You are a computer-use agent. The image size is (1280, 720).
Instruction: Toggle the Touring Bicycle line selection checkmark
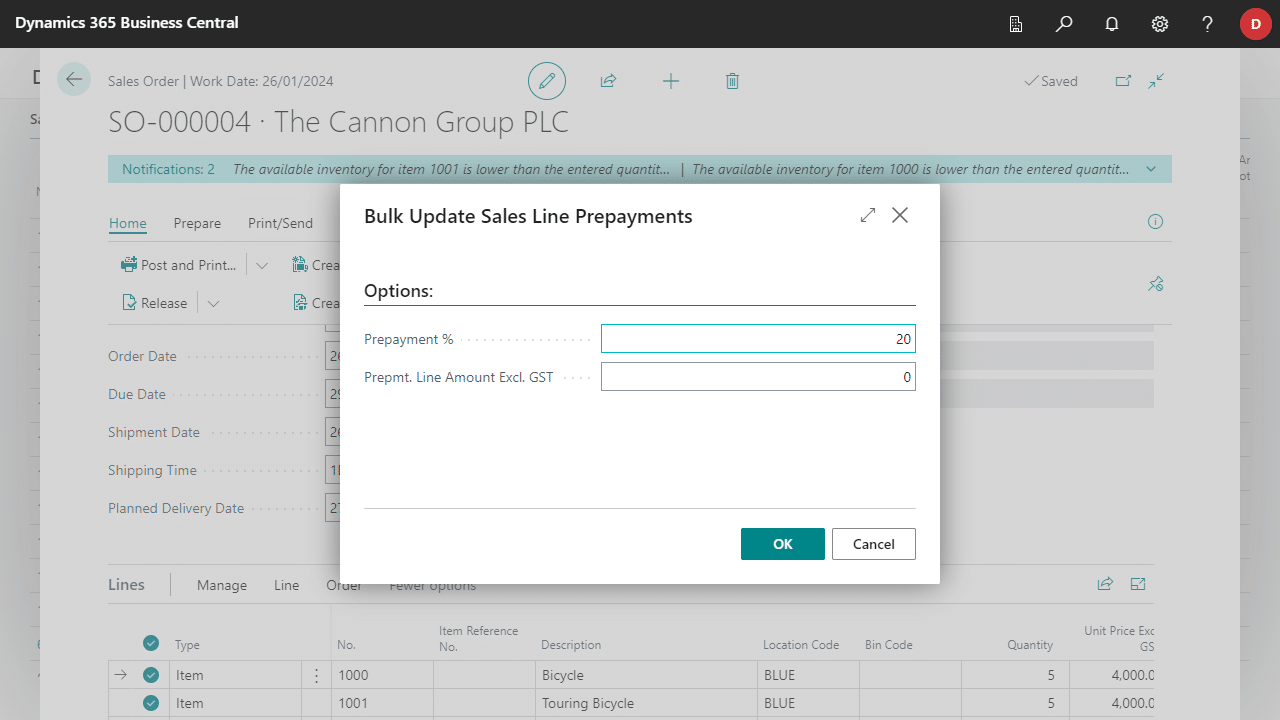point(151,703)
